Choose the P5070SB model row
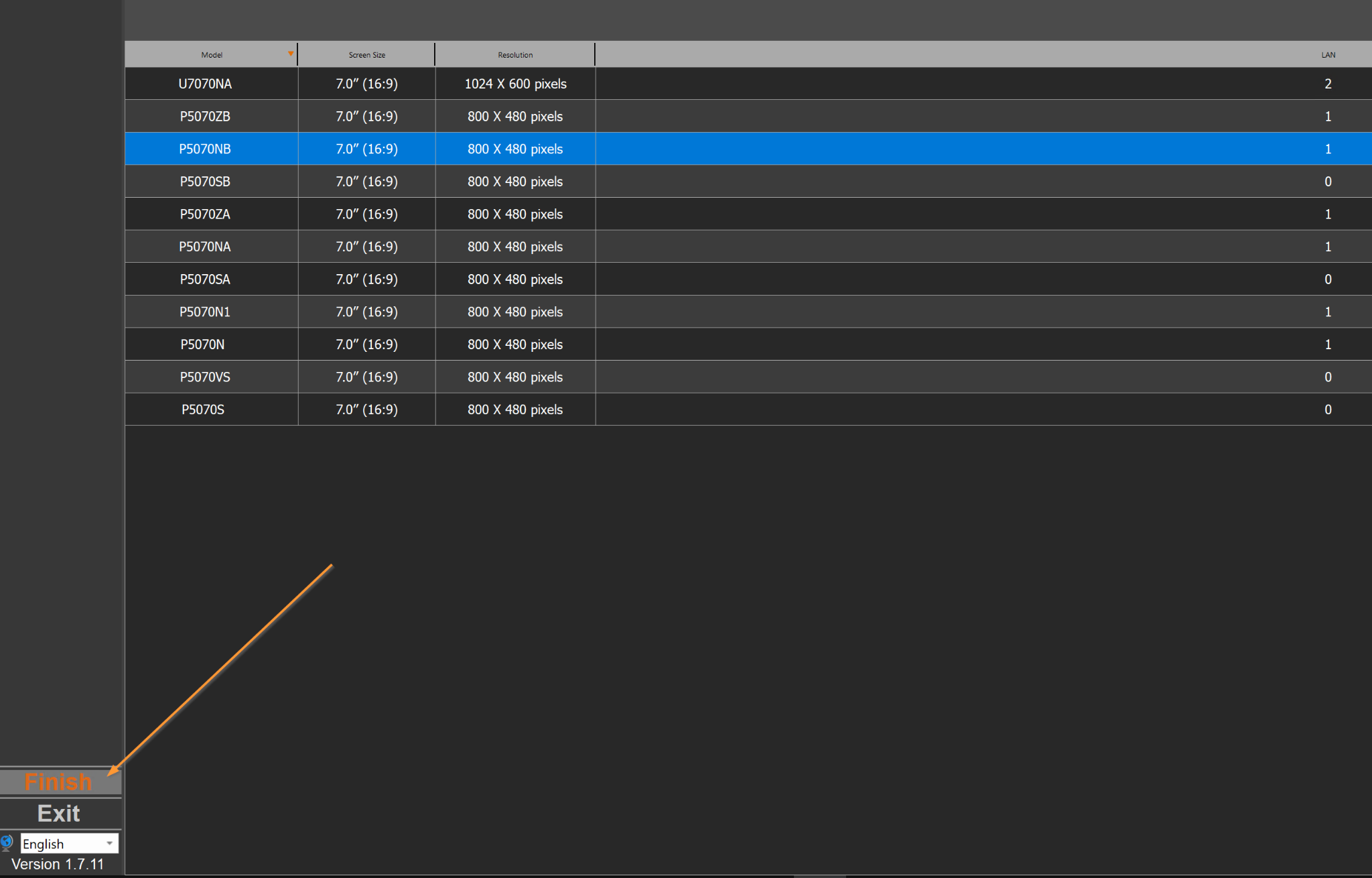The image size is (1372, 878). [205, 182]
